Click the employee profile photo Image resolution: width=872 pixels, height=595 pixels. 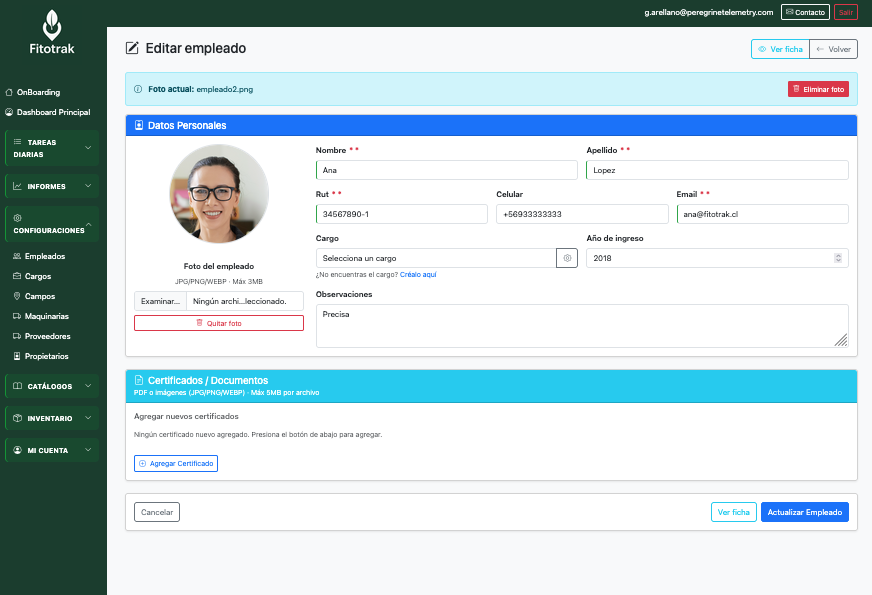click(219, 194)
